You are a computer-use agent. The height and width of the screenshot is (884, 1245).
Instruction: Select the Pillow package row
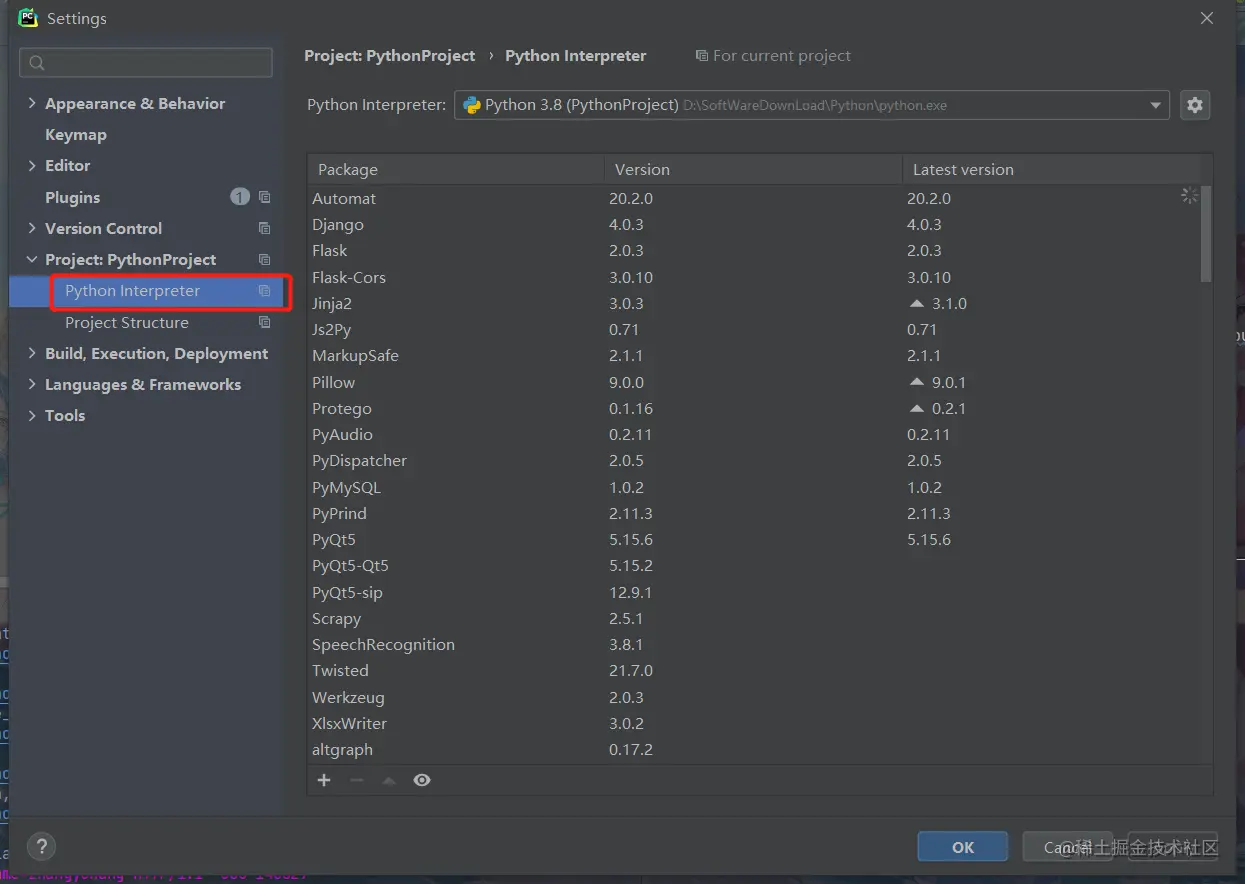[754, 382]
